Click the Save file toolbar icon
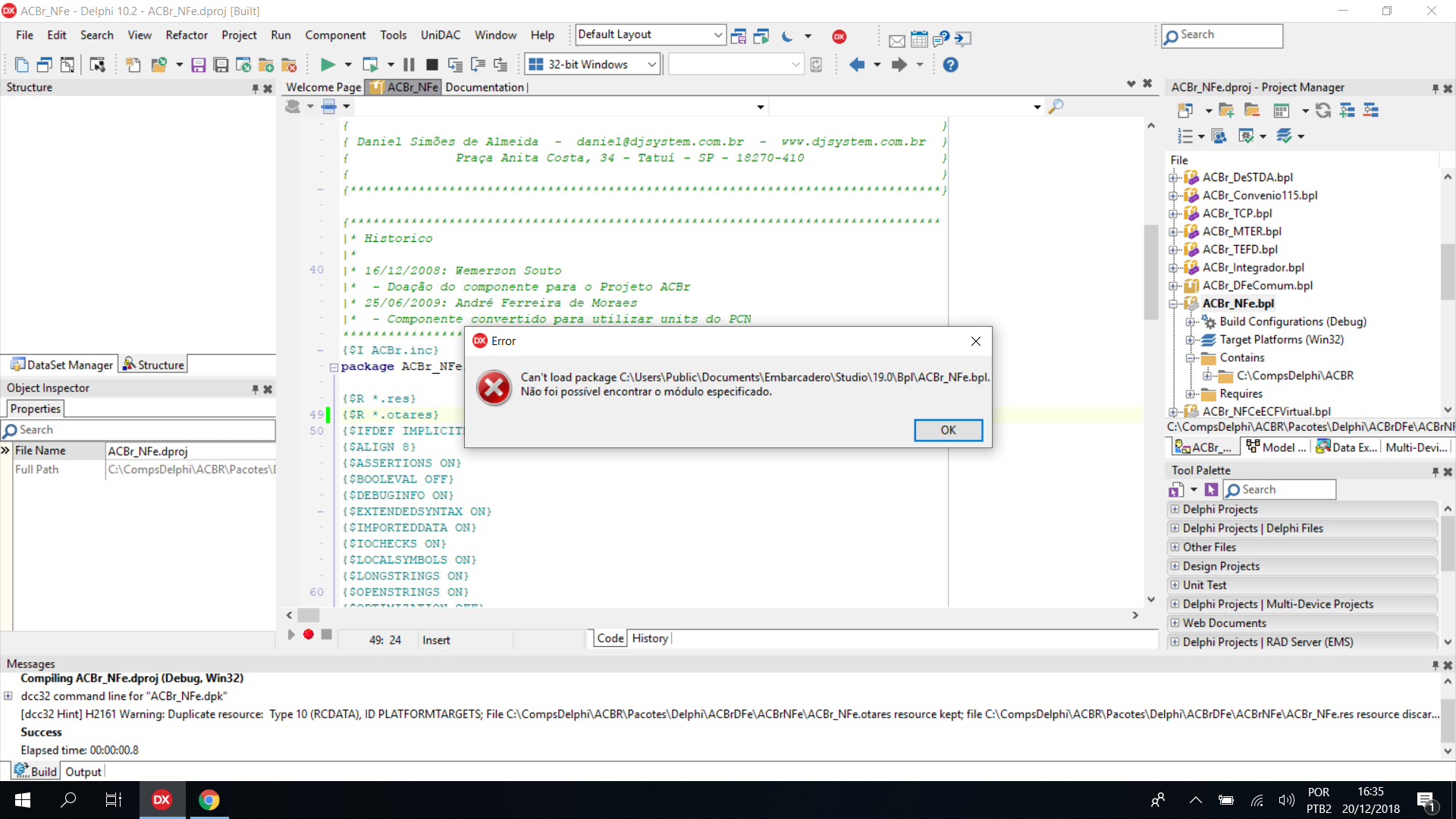Viewport: 1456px width, 819px height. click(198, 64)
